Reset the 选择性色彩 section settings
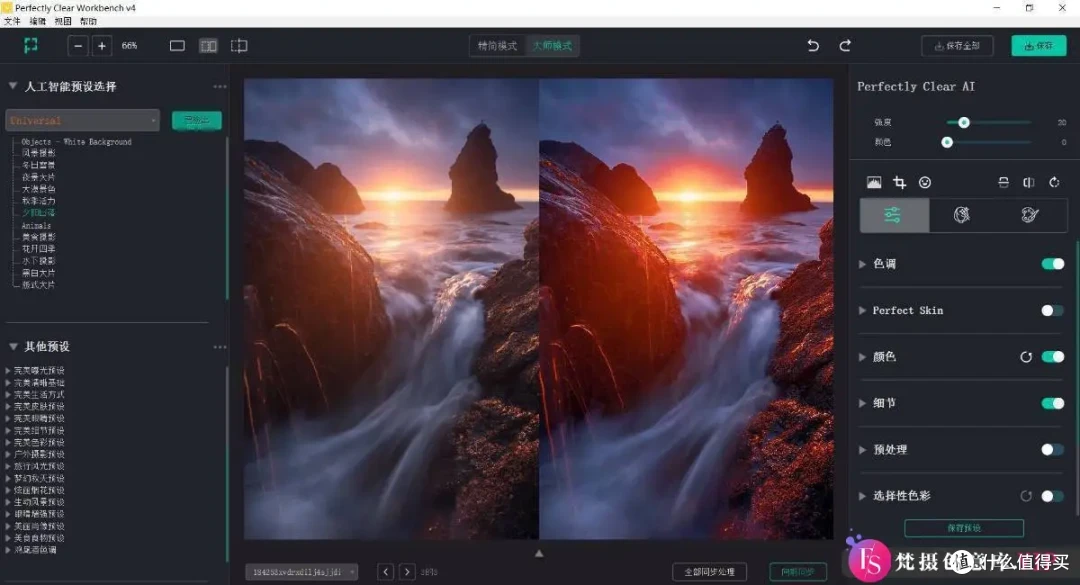This screenshot has width=1080, height=585. tap(1026, 496)
